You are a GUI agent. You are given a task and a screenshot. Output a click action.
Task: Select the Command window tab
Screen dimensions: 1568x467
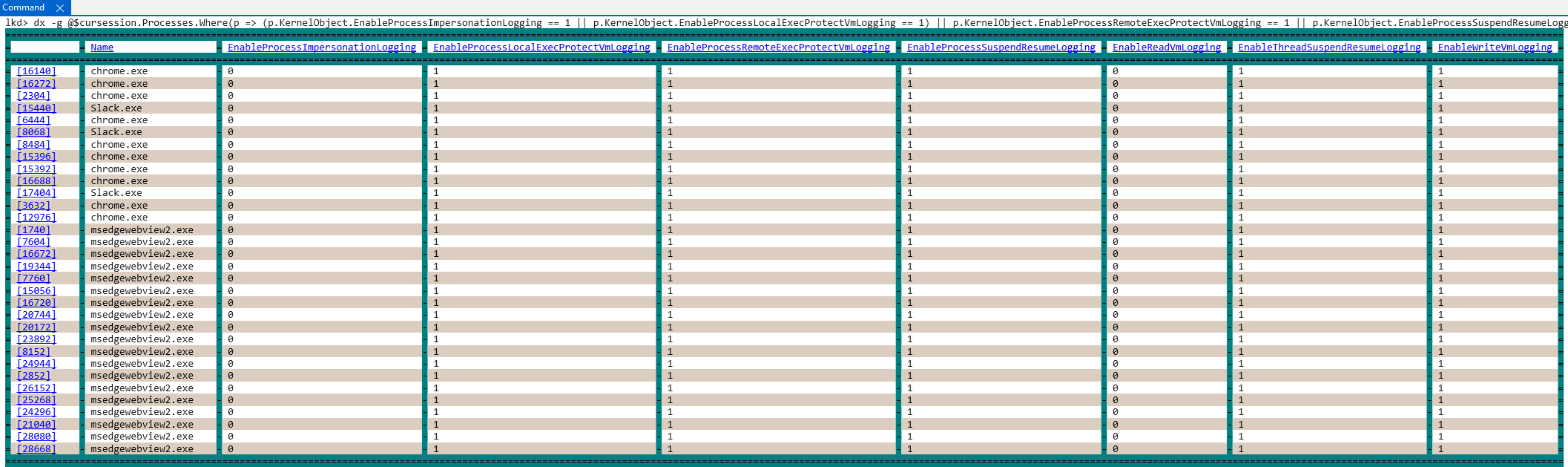[24, 7]
